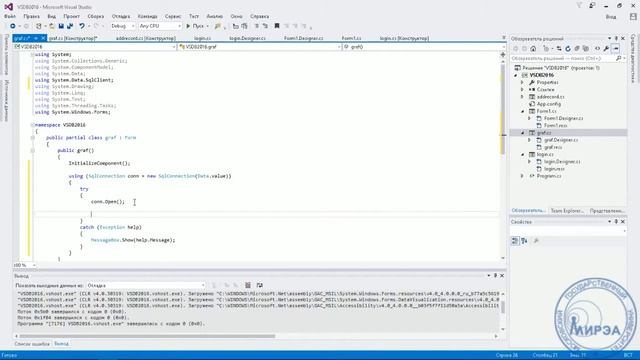This screenshot has width=640, height=360.
Task: Open the Файл menu
Action: (10, 16)
